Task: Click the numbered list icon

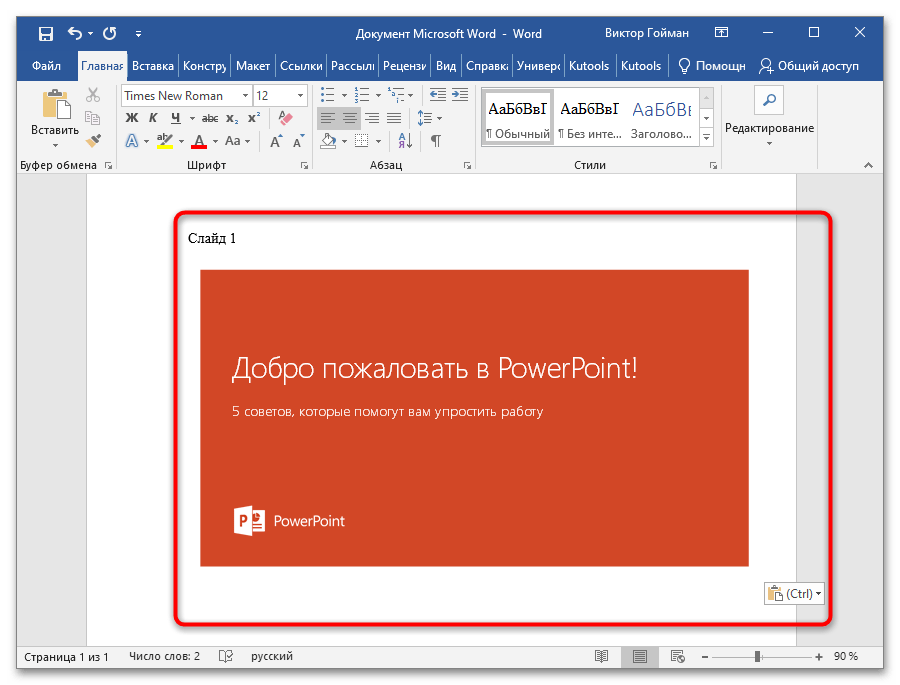Action: click(x=362, y=94)
